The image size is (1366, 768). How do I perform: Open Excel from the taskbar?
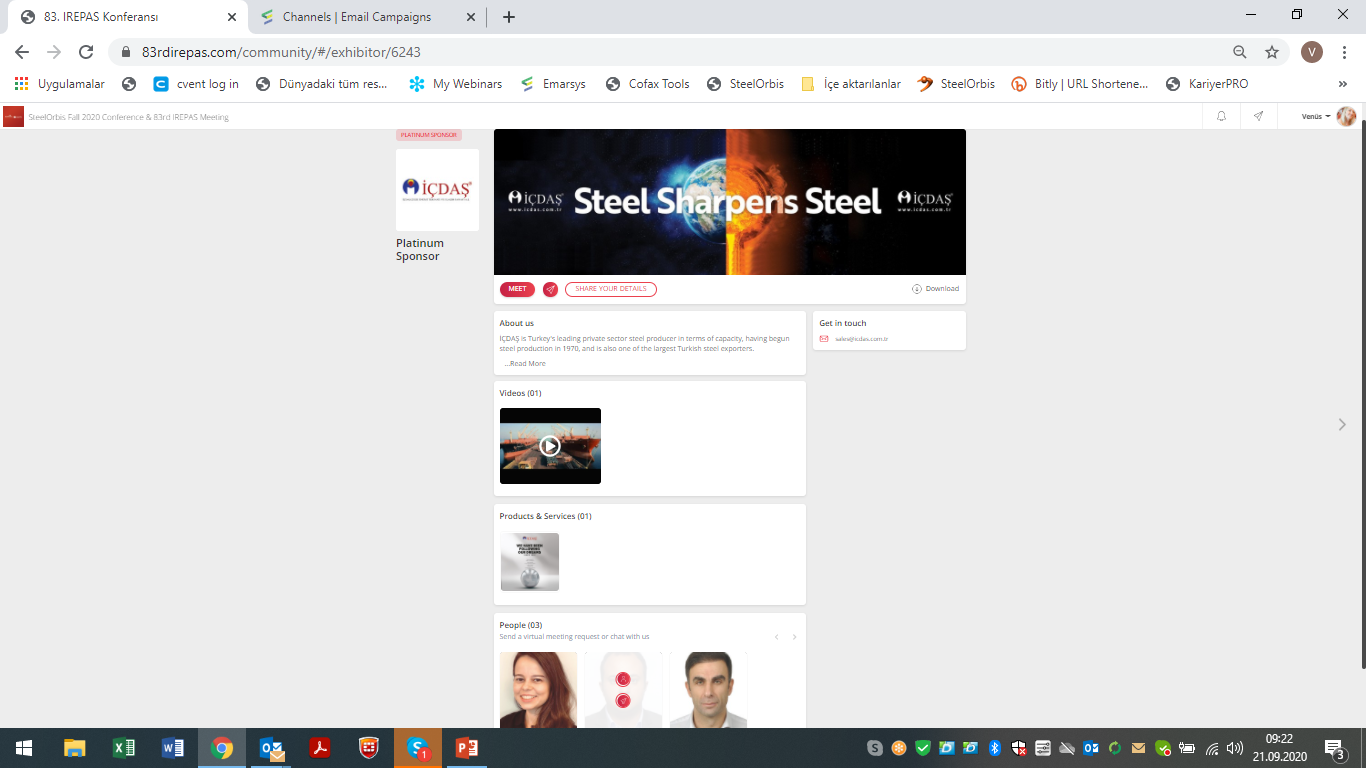[123, 748]
